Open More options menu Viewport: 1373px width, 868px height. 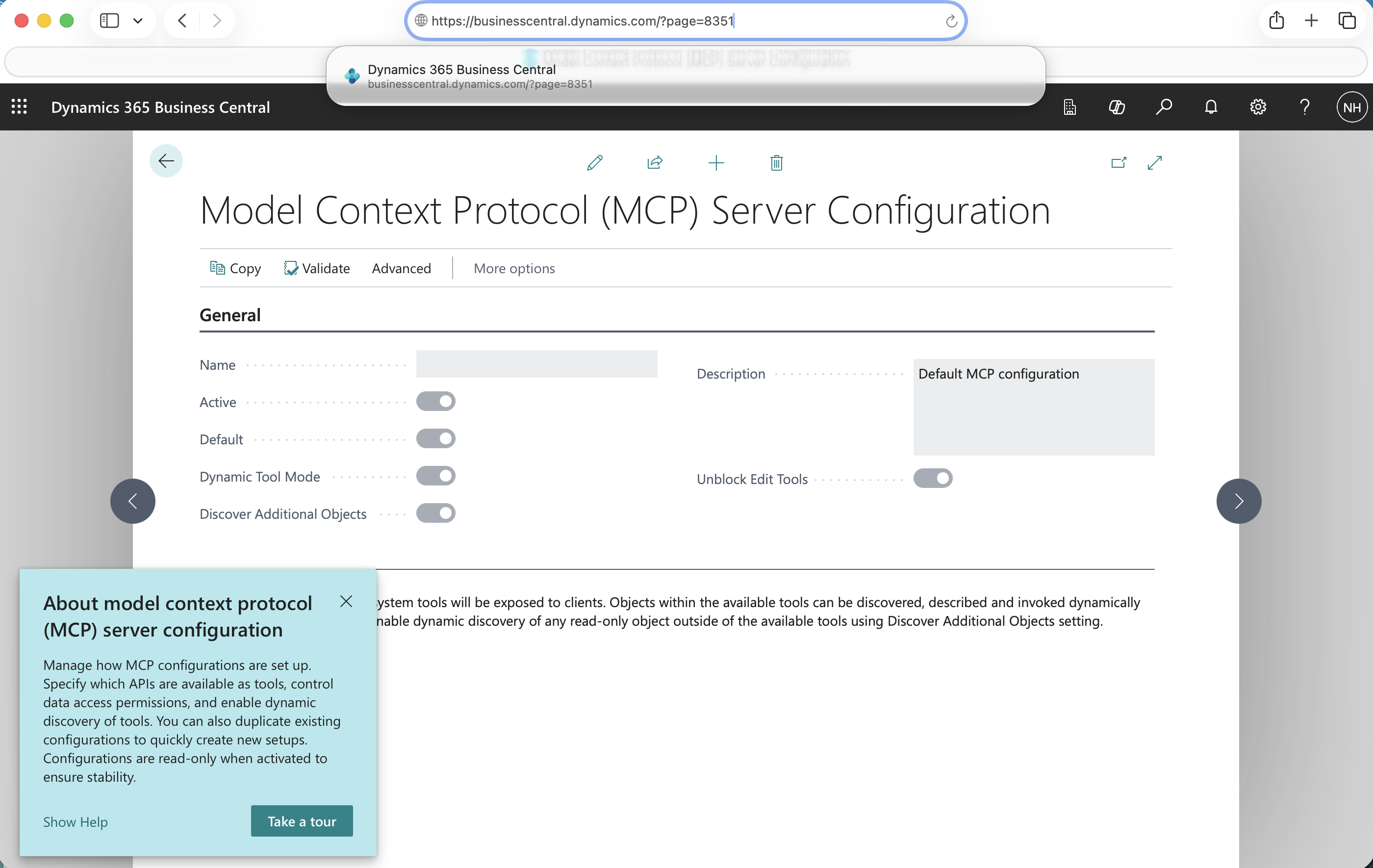coord(514,269)
